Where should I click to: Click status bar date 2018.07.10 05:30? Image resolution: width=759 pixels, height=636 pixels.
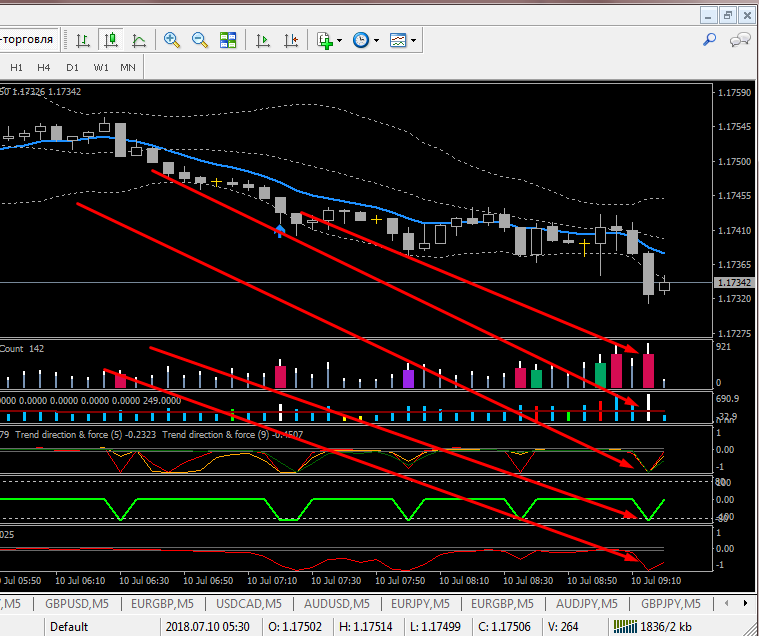(208, 627)
